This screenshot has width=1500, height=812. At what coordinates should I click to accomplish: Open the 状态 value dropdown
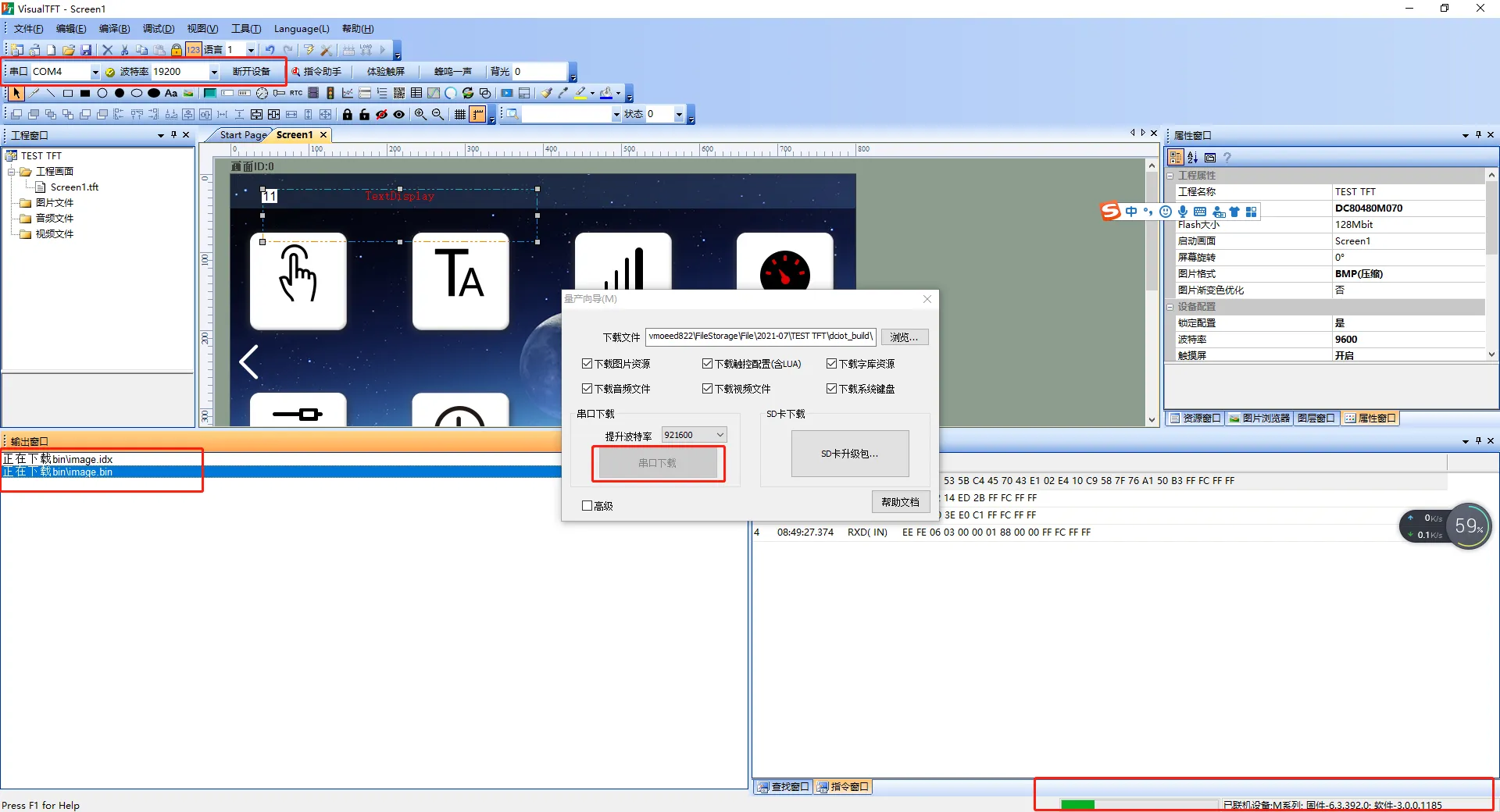click(x=679, y=115)
